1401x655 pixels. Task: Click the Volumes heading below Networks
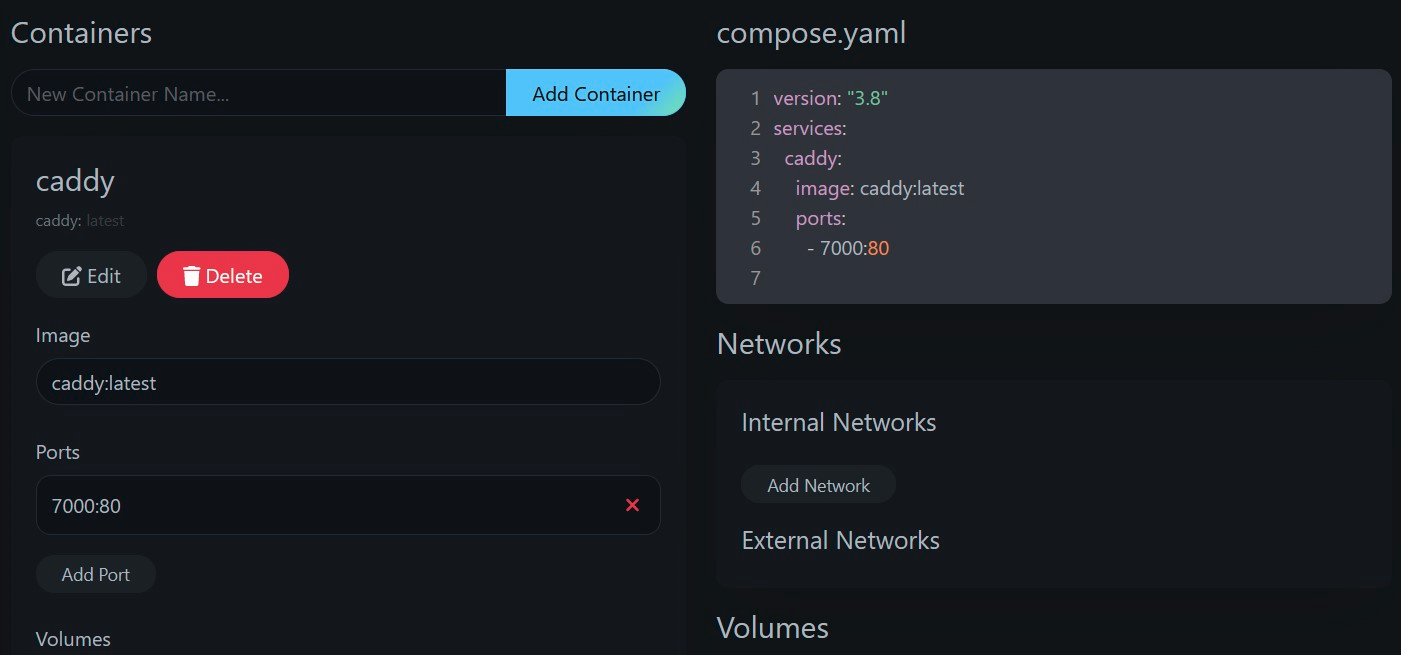(x=772, y=628)
